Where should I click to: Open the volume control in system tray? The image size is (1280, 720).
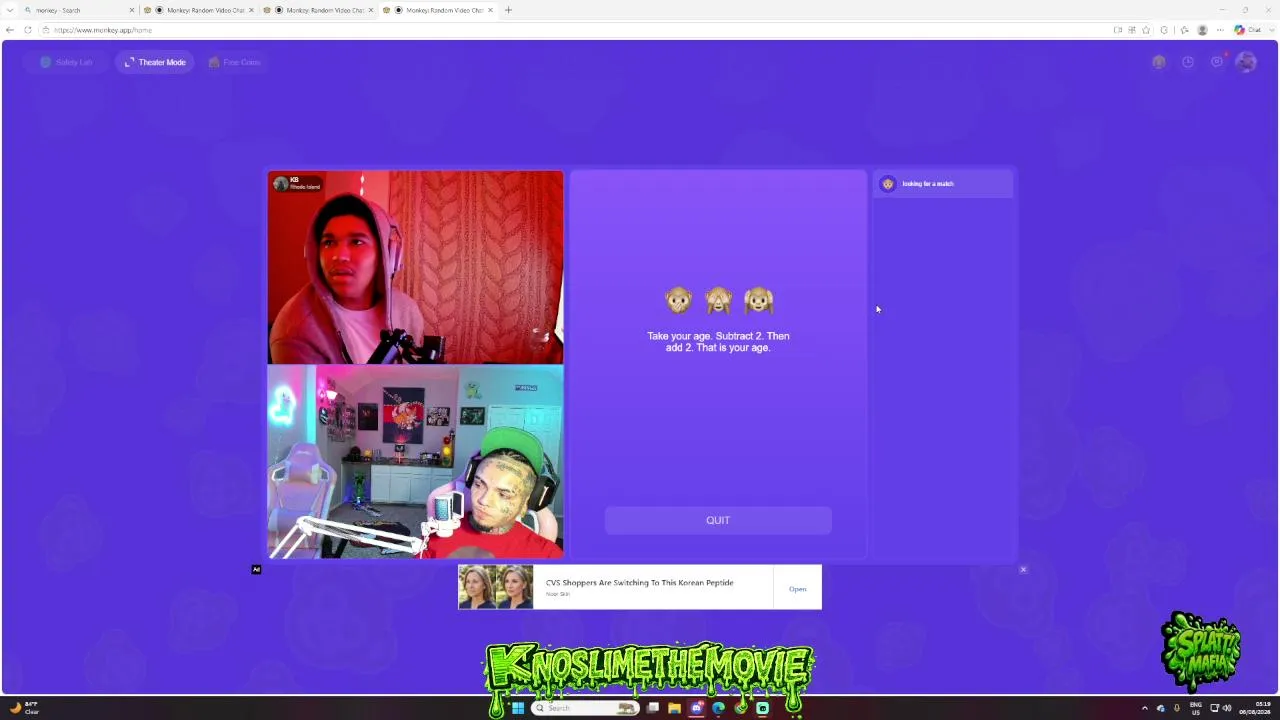(1227, 708)
